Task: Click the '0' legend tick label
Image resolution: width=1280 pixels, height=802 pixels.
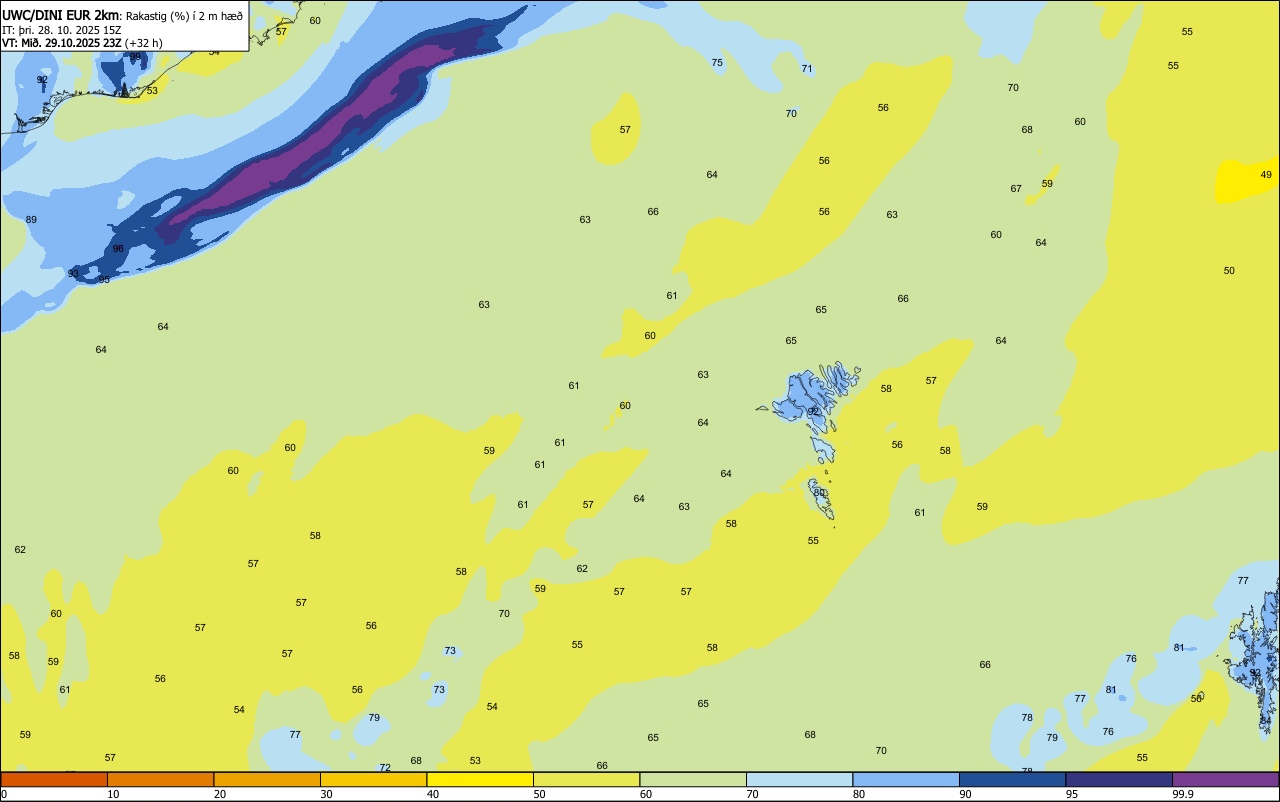Action: click(4, 794)
